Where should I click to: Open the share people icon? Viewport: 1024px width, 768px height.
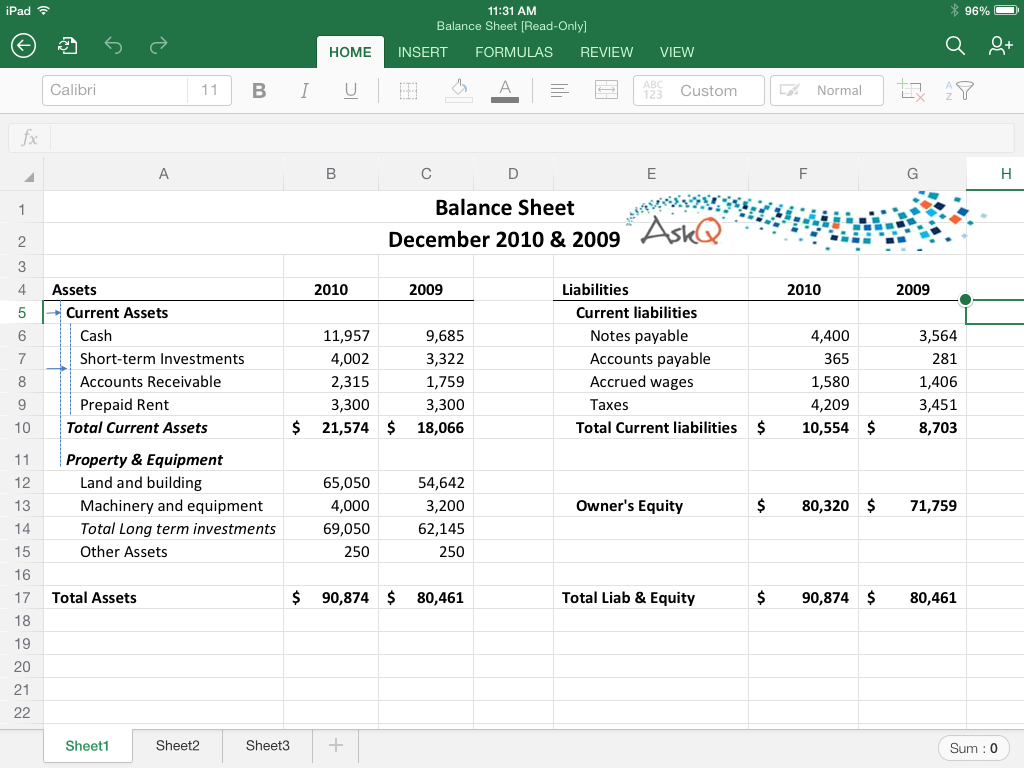click(x=999, y=46)
